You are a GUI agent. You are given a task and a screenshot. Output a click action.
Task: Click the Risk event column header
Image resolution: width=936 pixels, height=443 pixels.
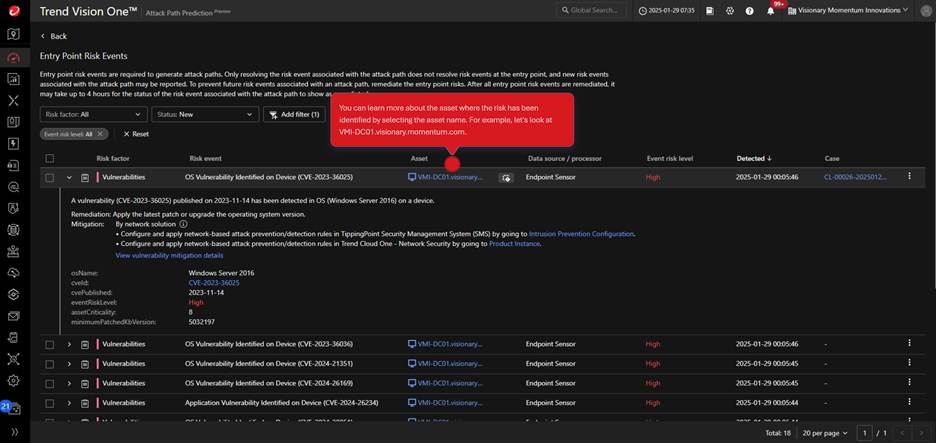click(x=205, y=159)
